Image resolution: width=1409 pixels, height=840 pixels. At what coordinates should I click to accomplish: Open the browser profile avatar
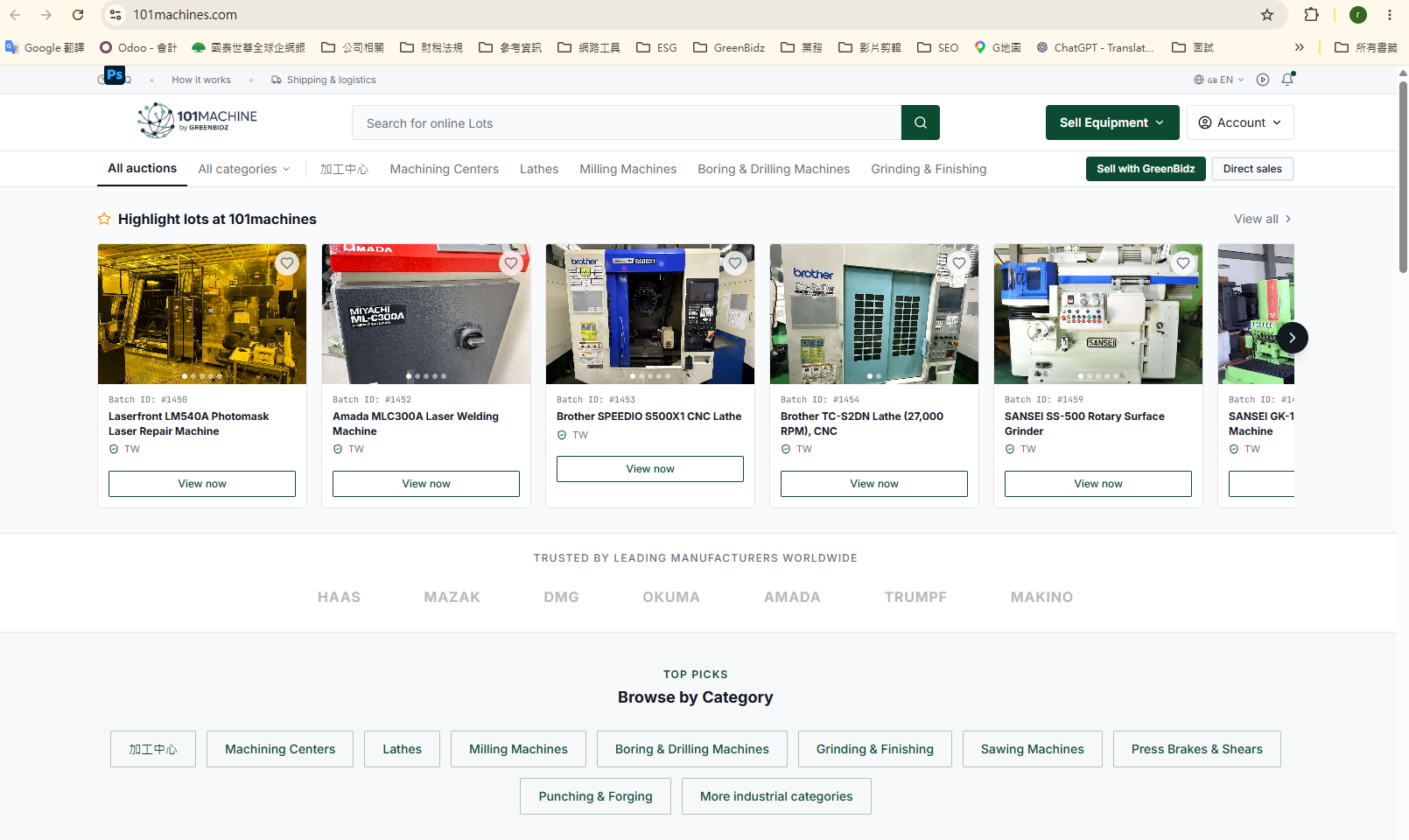[x=1358, y=15]
